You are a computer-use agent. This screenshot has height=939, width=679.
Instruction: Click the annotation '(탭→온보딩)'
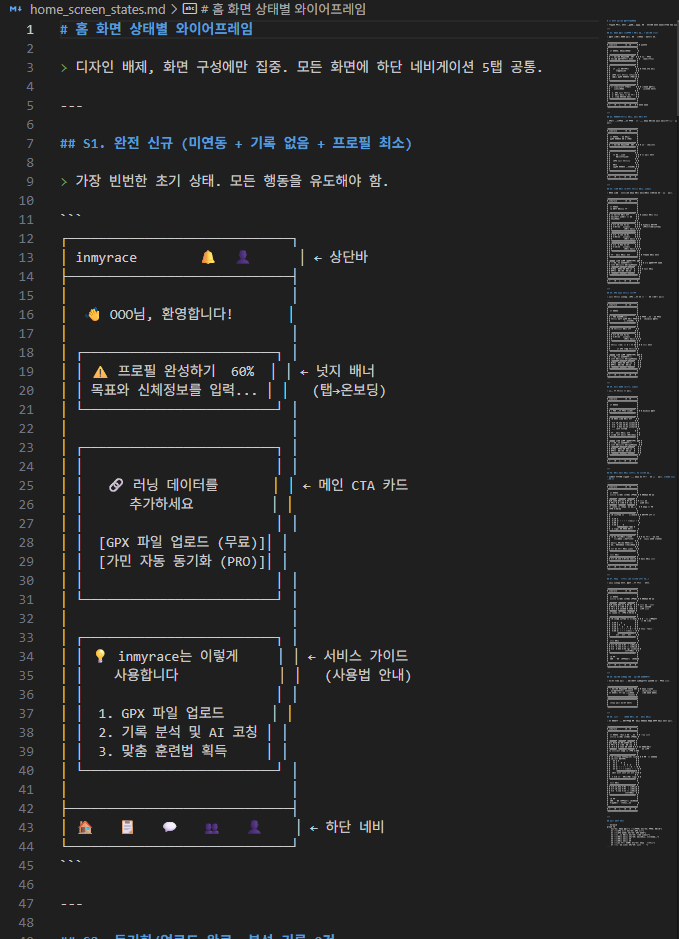(349, 390)
